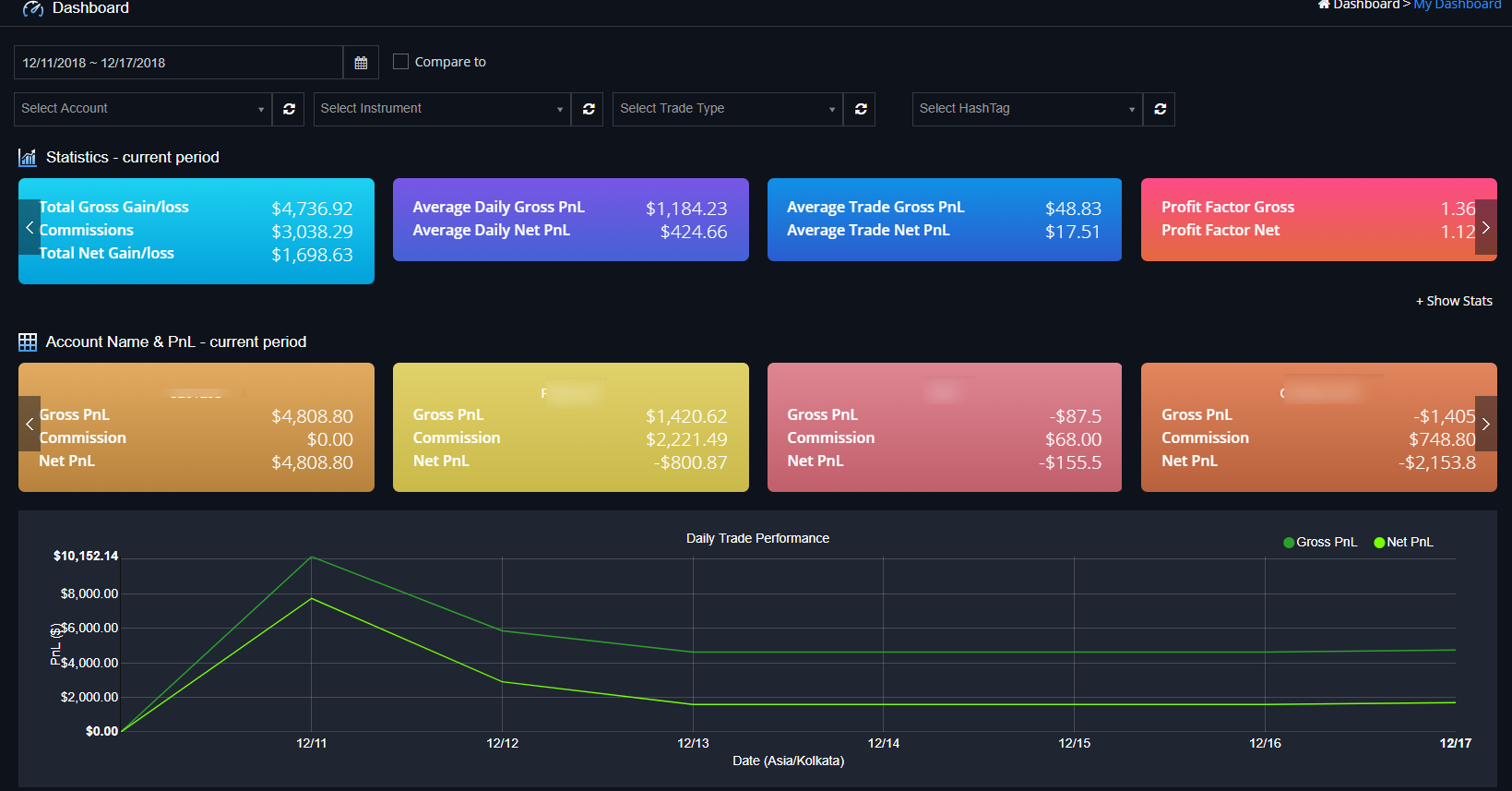Click the Dashboard breadcrumb text
Viewport: 1512px width, 791px height.
click(1366, 5)
